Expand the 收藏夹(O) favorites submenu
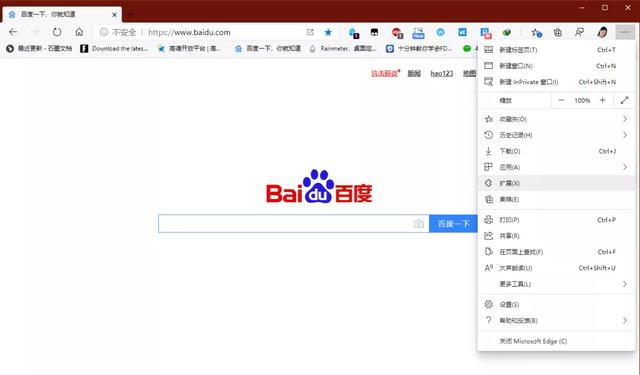This screenshot has width=640, height=375. 556,119
